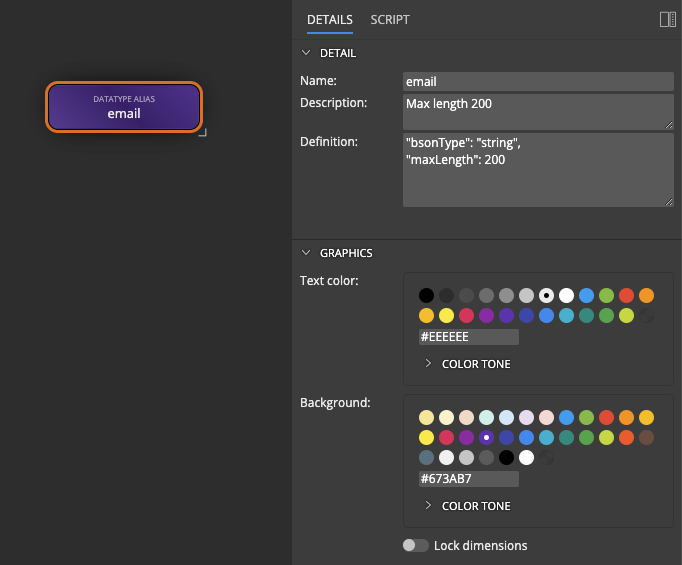The image size is (682, 565).
Task: Collapse the GRAPHICS section
Action: click(306, 253)
